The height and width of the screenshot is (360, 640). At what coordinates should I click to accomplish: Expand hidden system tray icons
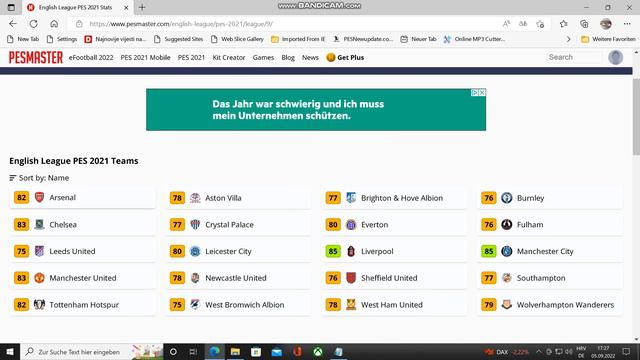(x=538, y=352)
